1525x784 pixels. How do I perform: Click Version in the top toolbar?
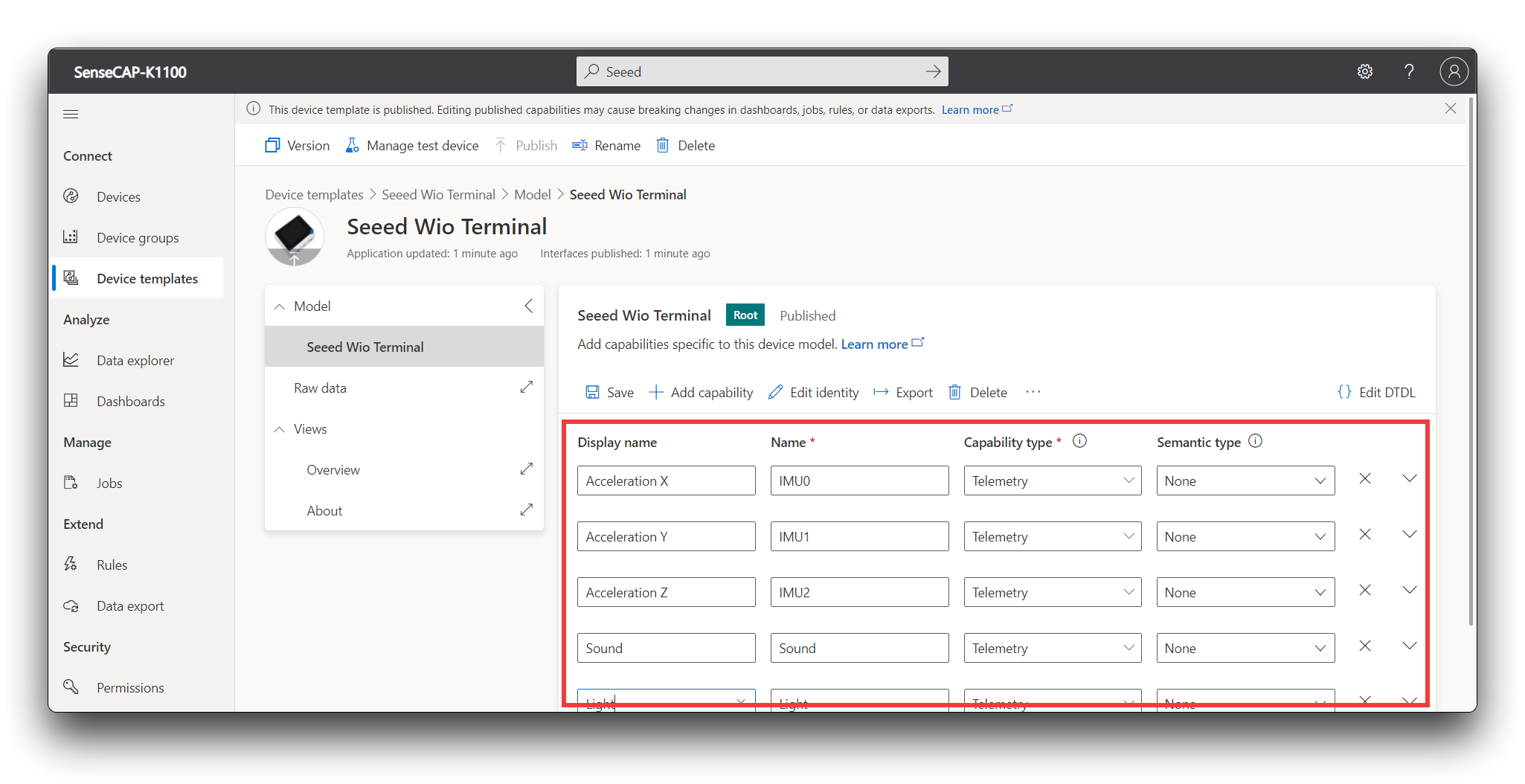coord(298,146)
